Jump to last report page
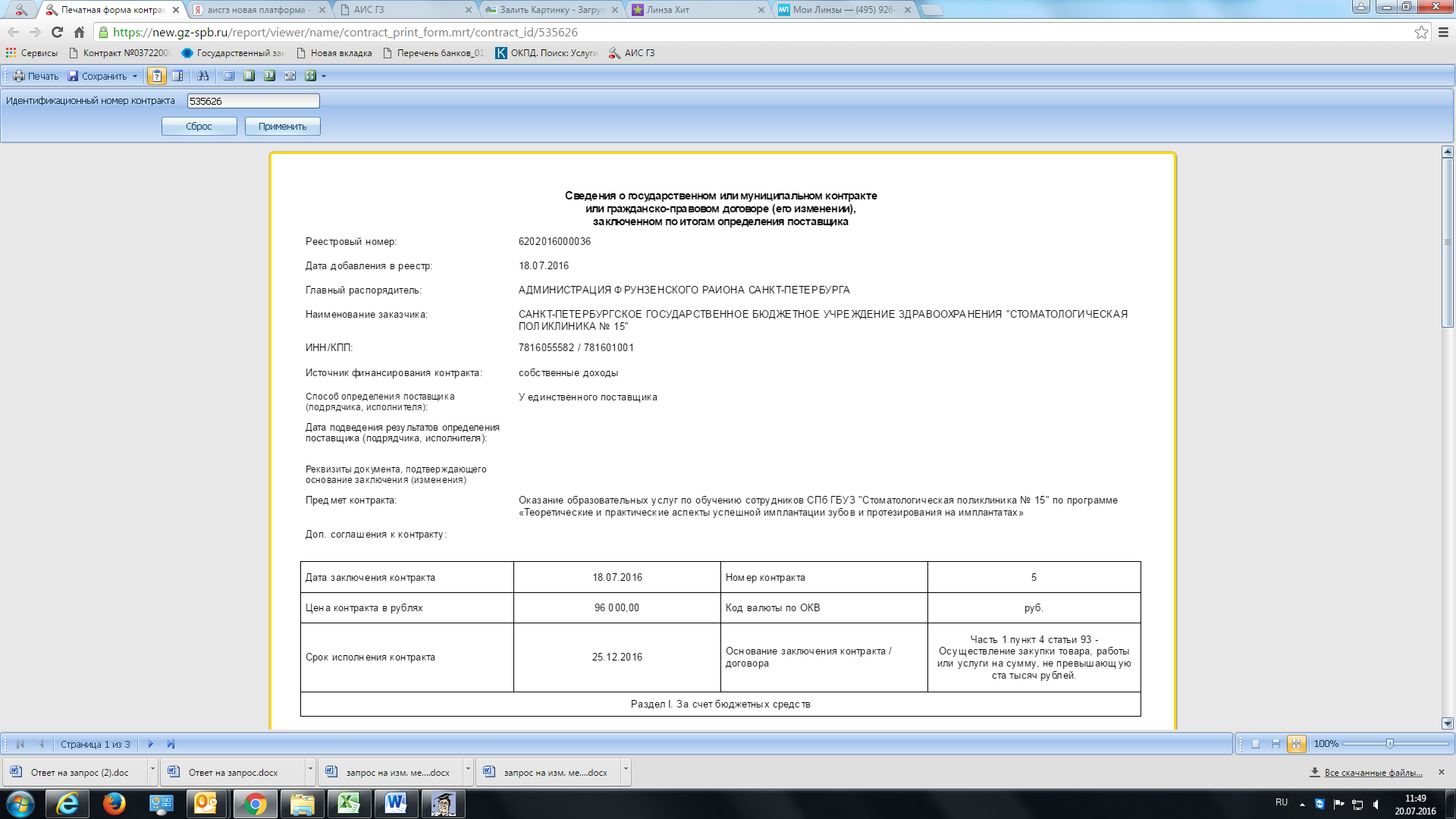 coord(171,744)
